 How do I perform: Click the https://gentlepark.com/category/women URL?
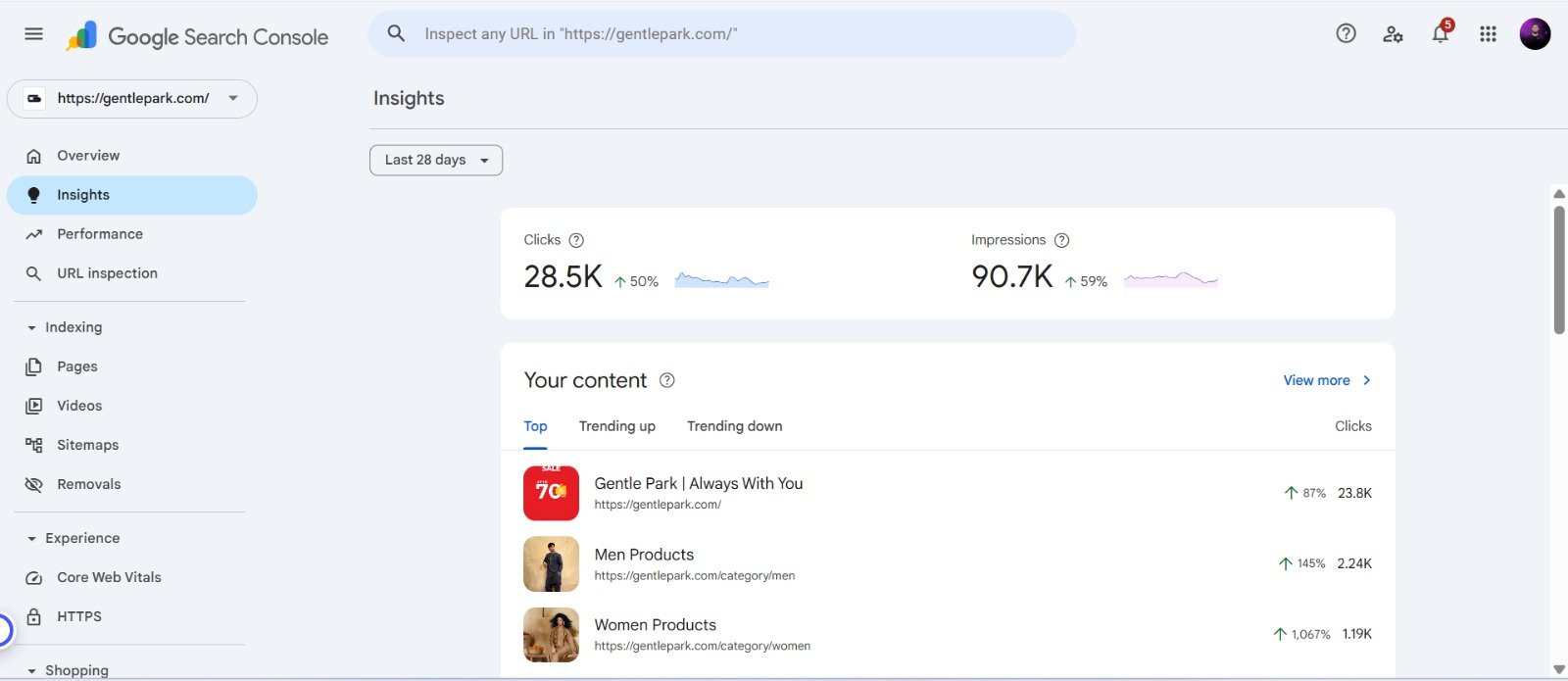[x=703, y=647]
